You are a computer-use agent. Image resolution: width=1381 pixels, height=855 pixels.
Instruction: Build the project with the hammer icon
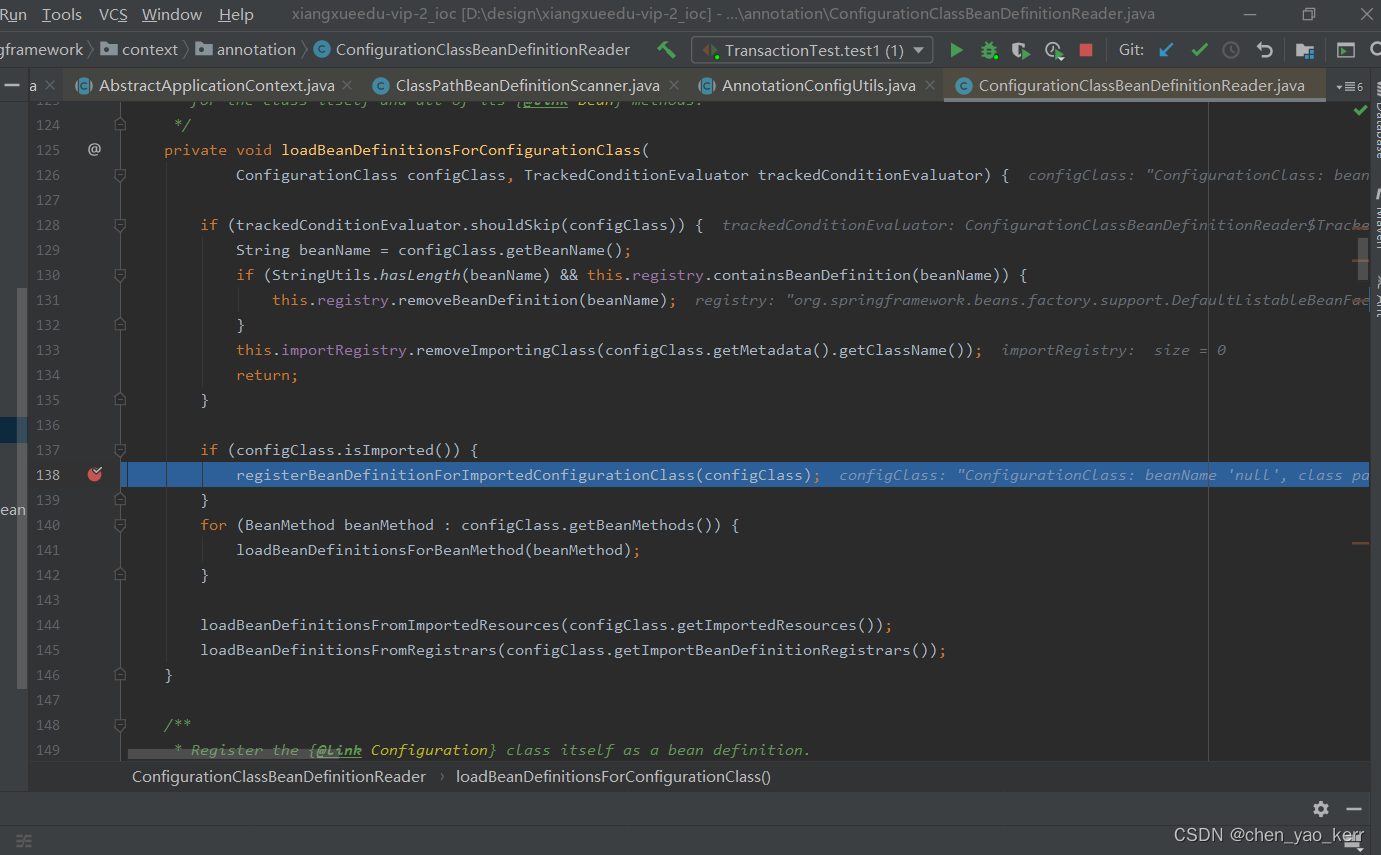click(666, 50)
